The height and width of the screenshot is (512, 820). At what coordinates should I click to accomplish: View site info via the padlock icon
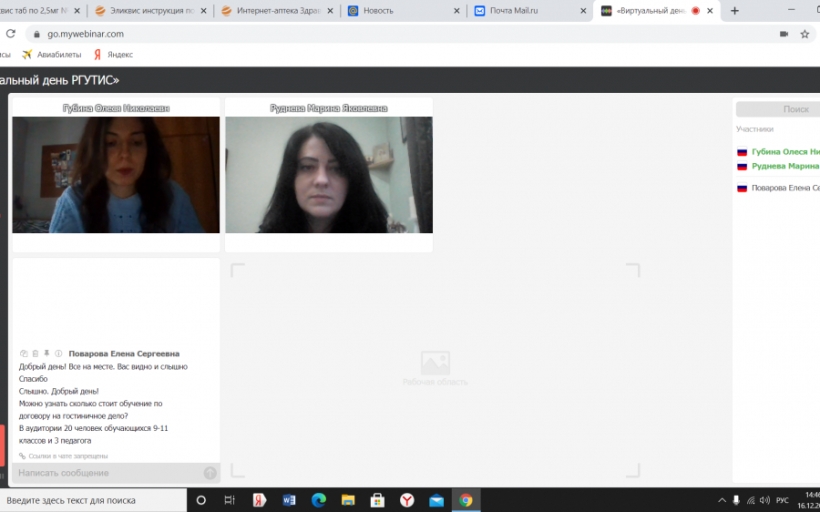(37, 34)
